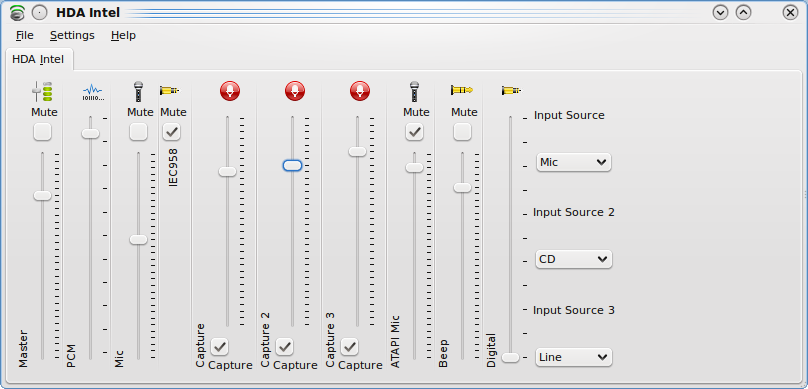
Task: Click the KMix application icon in title bar
Action: click(17, 12)
